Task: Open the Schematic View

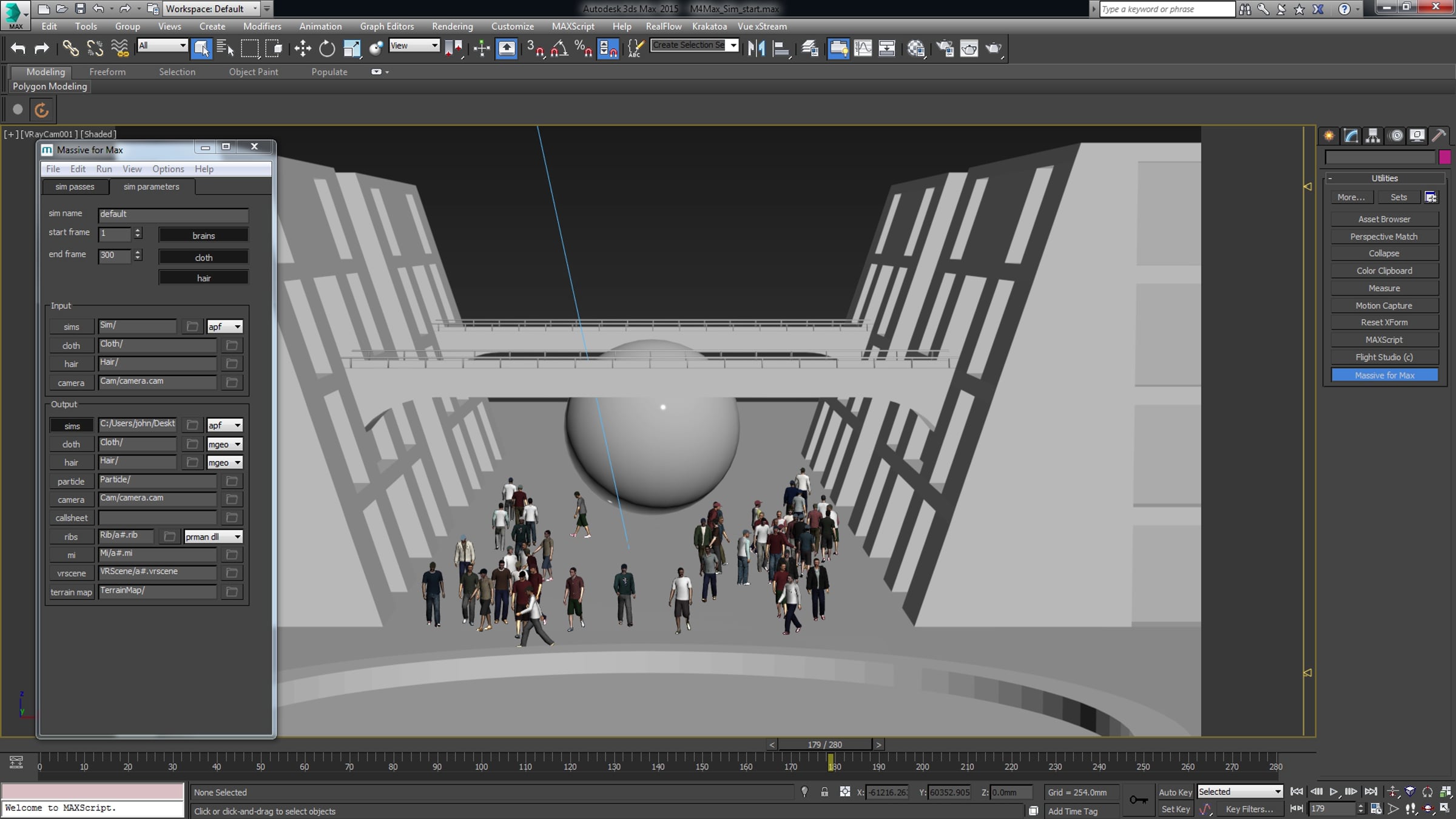Action: point(887,48)
